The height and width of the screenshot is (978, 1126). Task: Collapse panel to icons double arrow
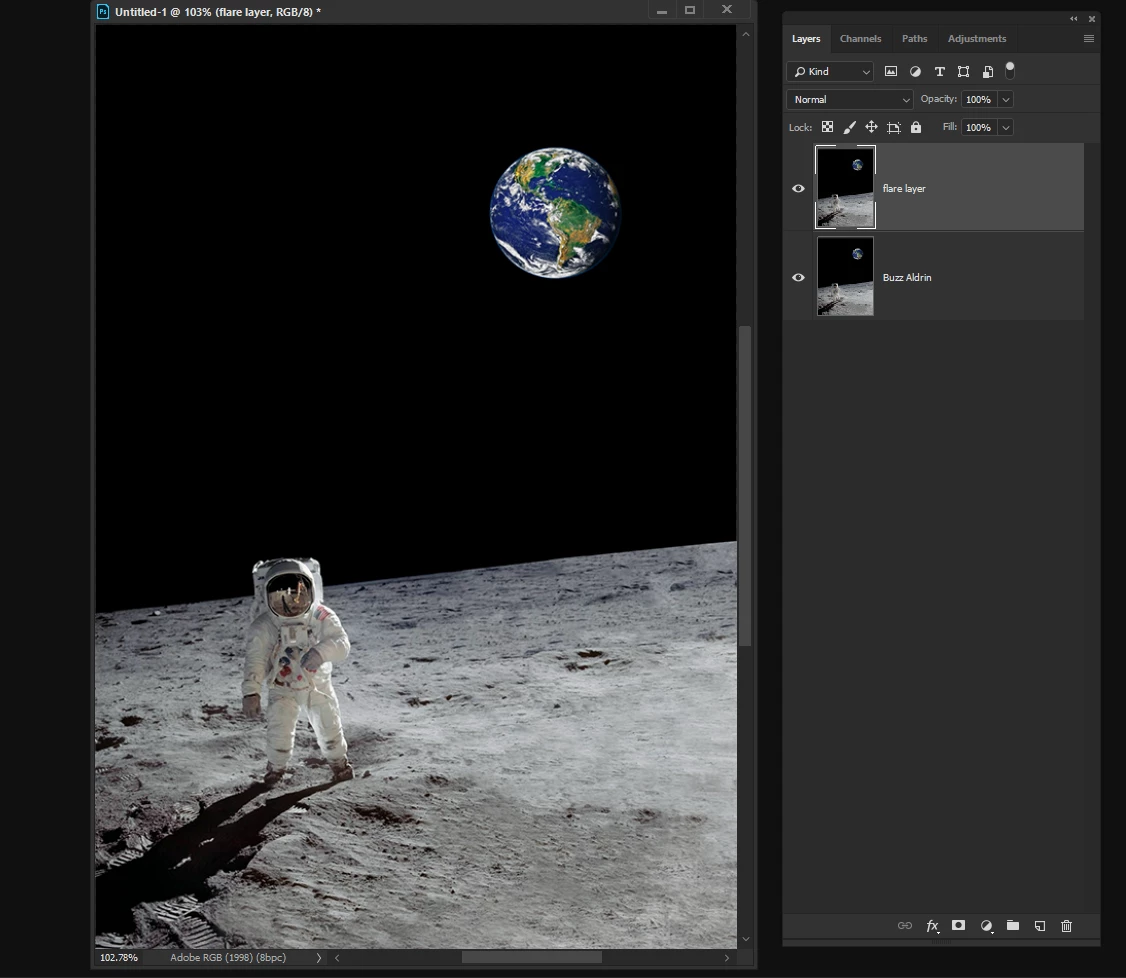tap(1074, 19)
